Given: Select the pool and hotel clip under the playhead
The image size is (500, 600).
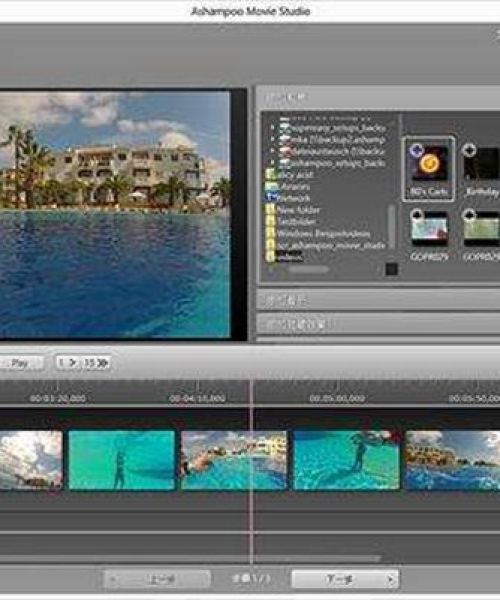Looking at the screenshot, I should click(234, 460).
